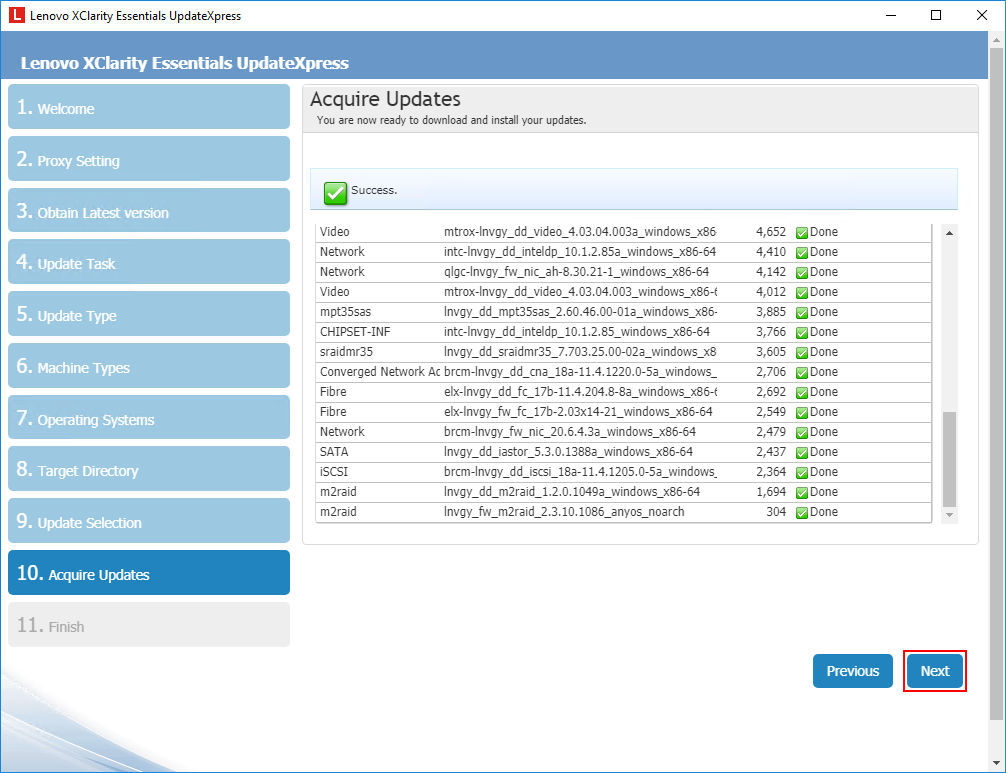
Task: Click the Done check icon for size 4,142
Action: pyautogui.click(x=802, y=273)
